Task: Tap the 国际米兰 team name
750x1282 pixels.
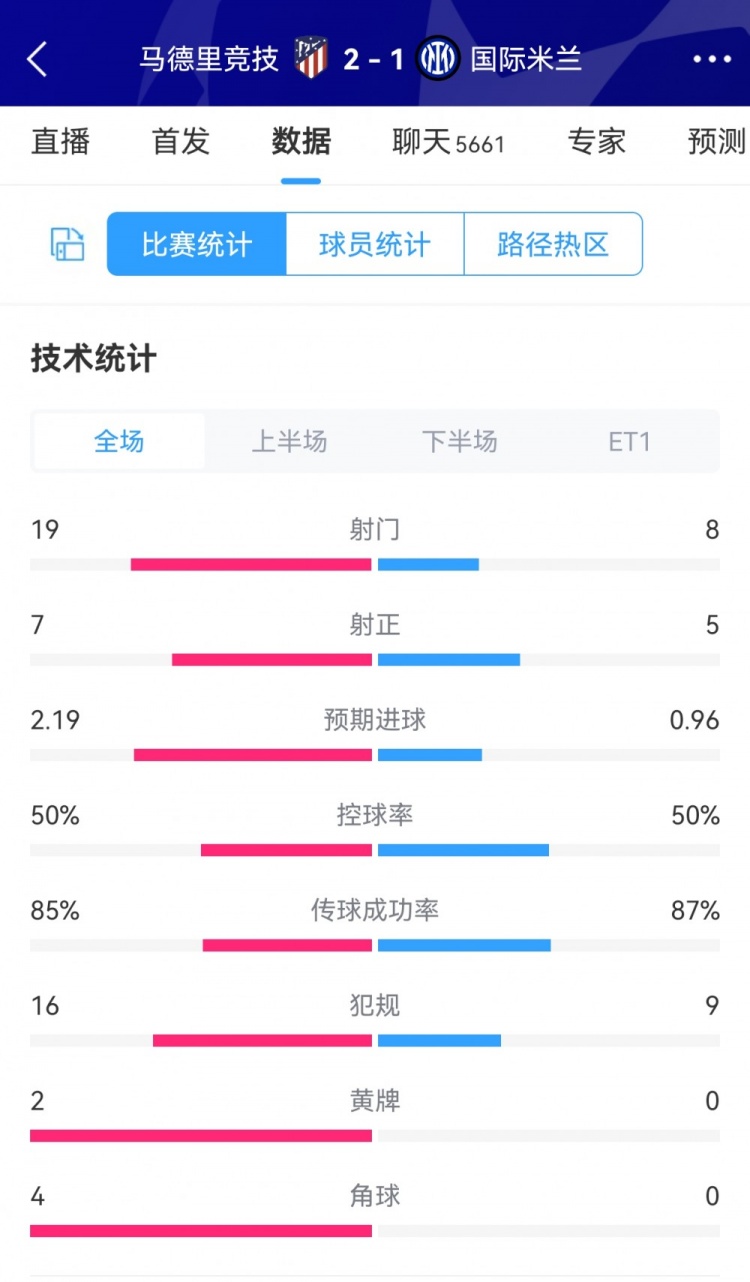Action: coord(526,59)
